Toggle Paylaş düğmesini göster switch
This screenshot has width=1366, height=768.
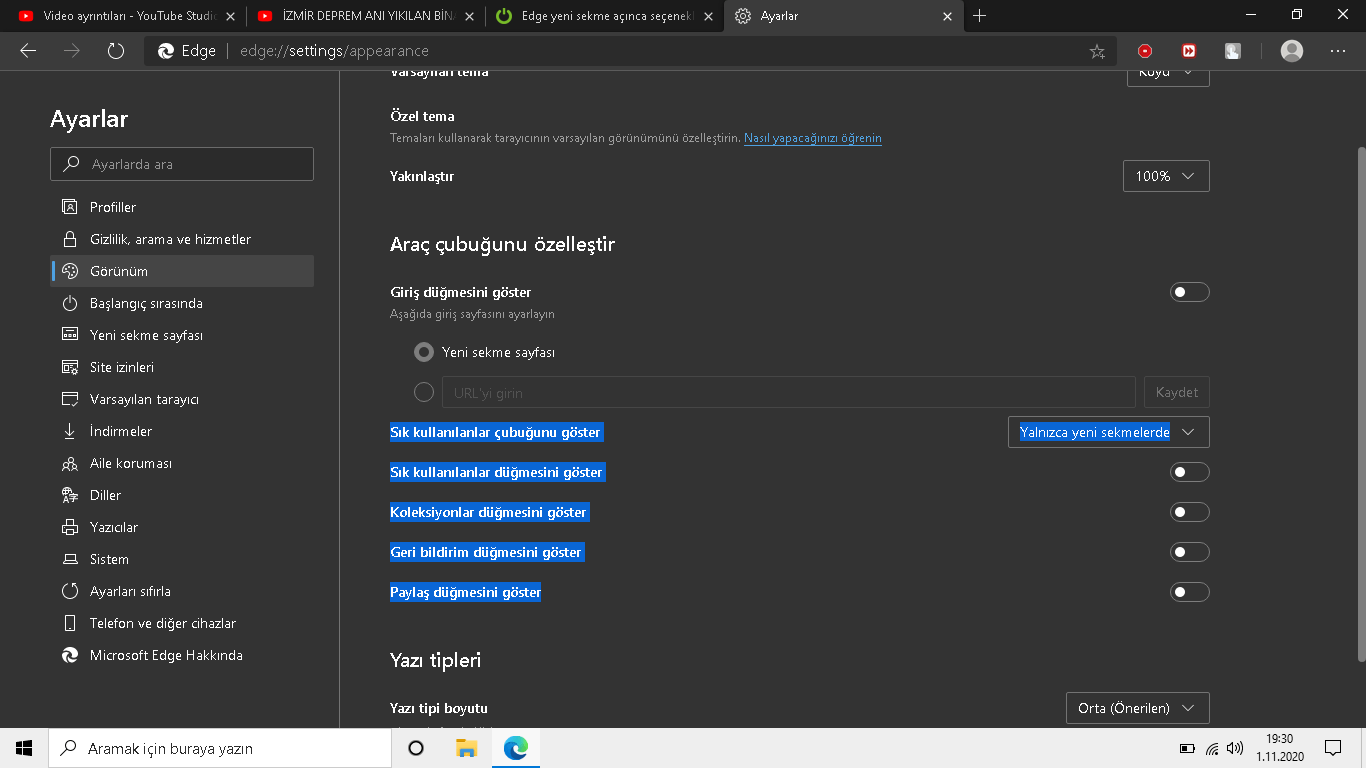(x=1190, y=592)
